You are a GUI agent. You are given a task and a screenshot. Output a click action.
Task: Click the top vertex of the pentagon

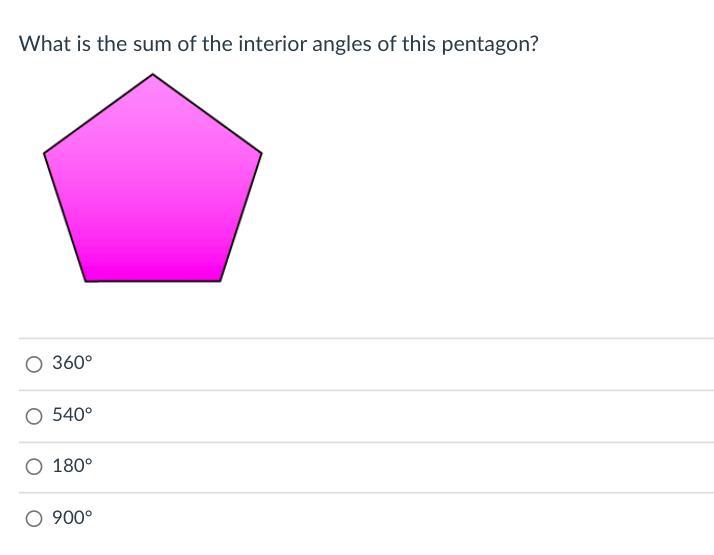[152, 75]
